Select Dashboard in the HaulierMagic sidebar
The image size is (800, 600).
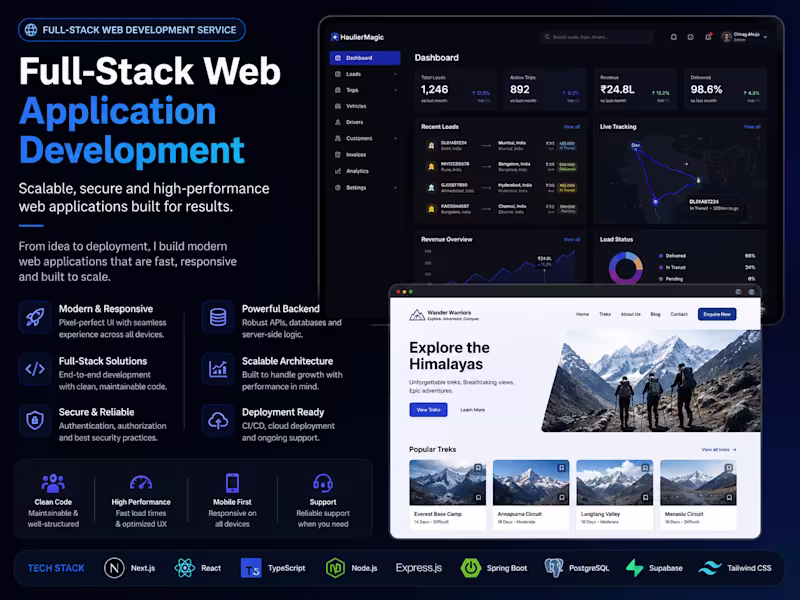pos(365,58)
